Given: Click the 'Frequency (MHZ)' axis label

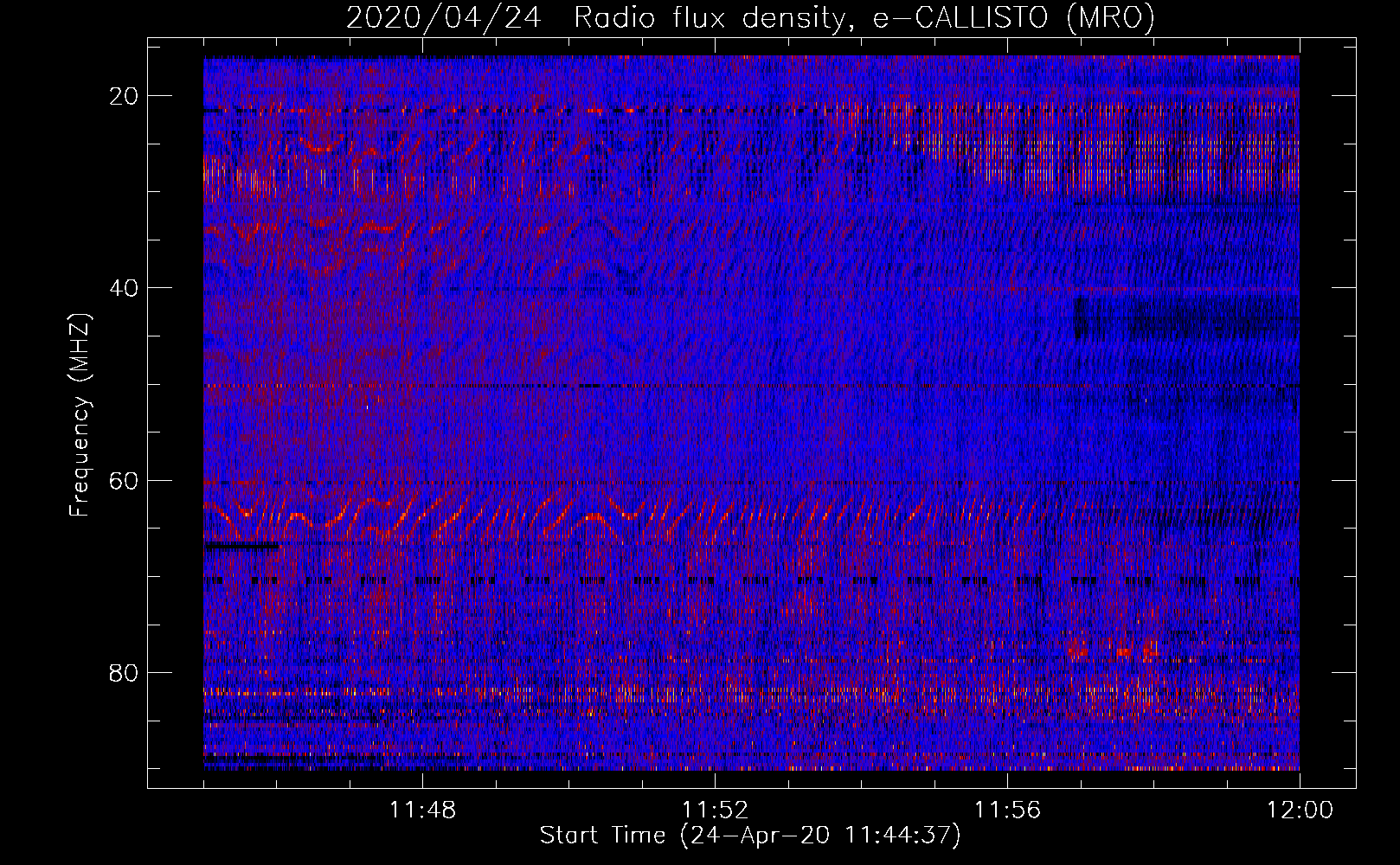Looking at the screenshot, I should [x=80, y=415].
